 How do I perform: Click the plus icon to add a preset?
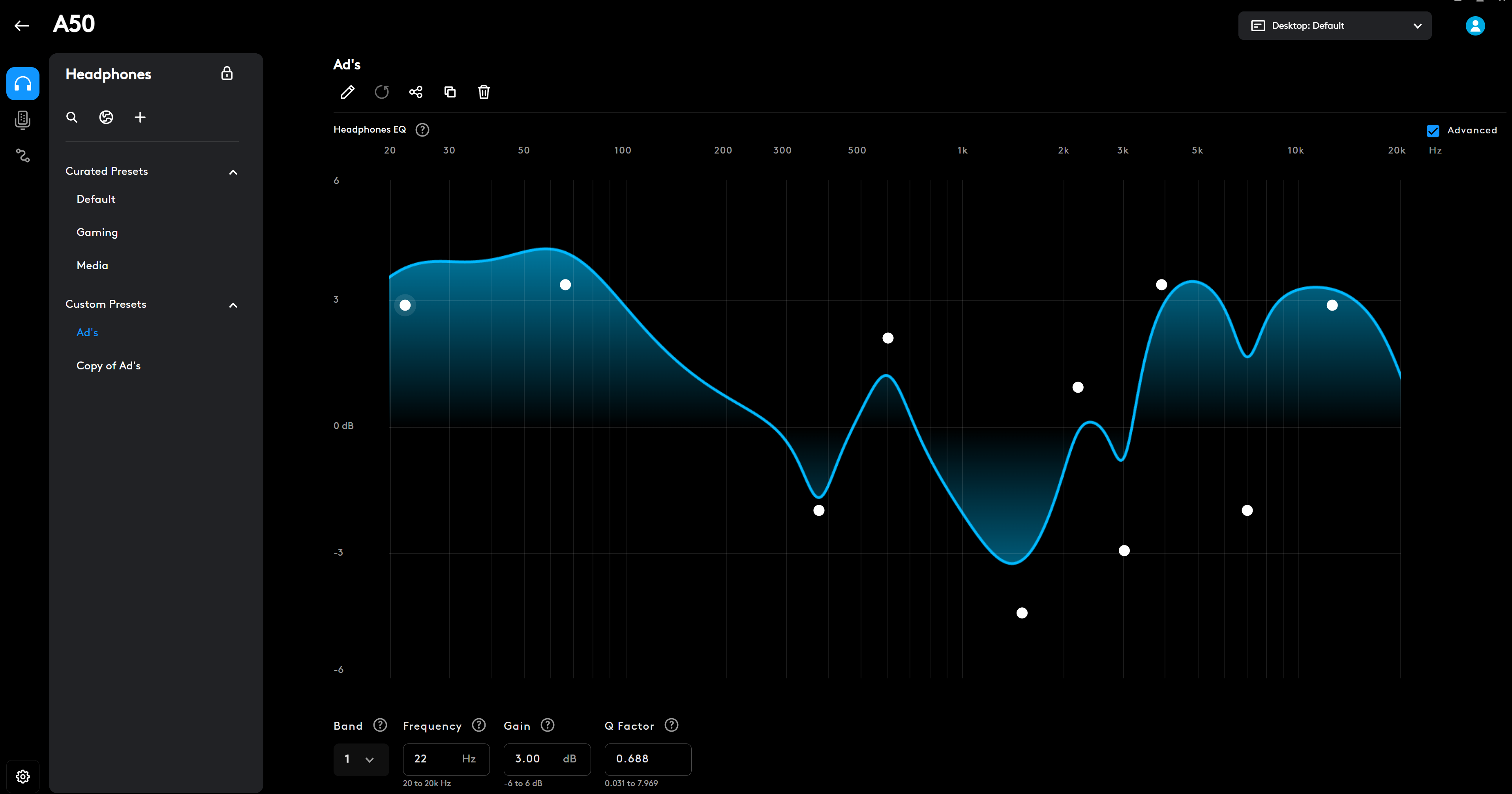click(140, 117)
